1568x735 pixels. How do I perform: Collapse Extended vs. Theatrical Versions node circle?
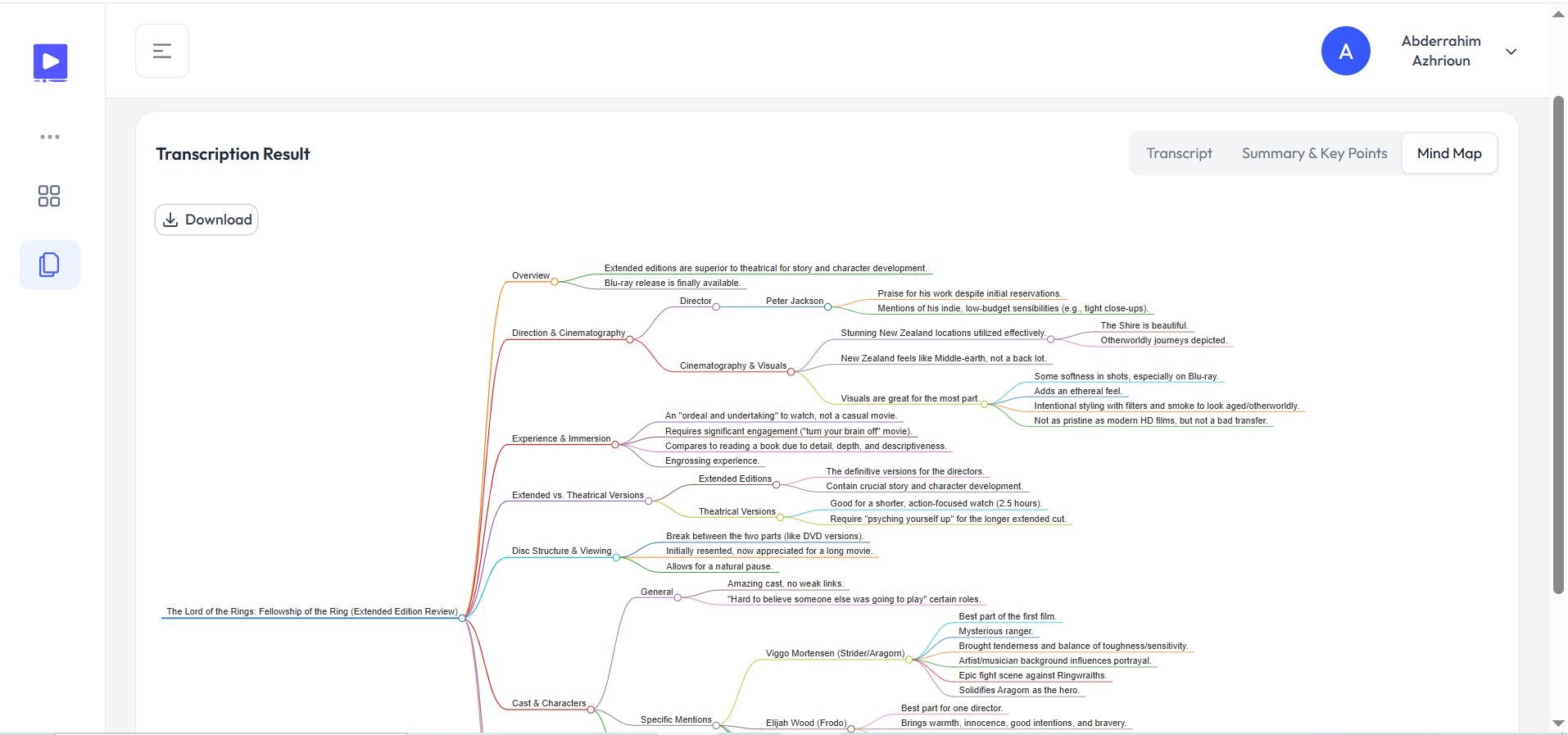tap(649, 501)
